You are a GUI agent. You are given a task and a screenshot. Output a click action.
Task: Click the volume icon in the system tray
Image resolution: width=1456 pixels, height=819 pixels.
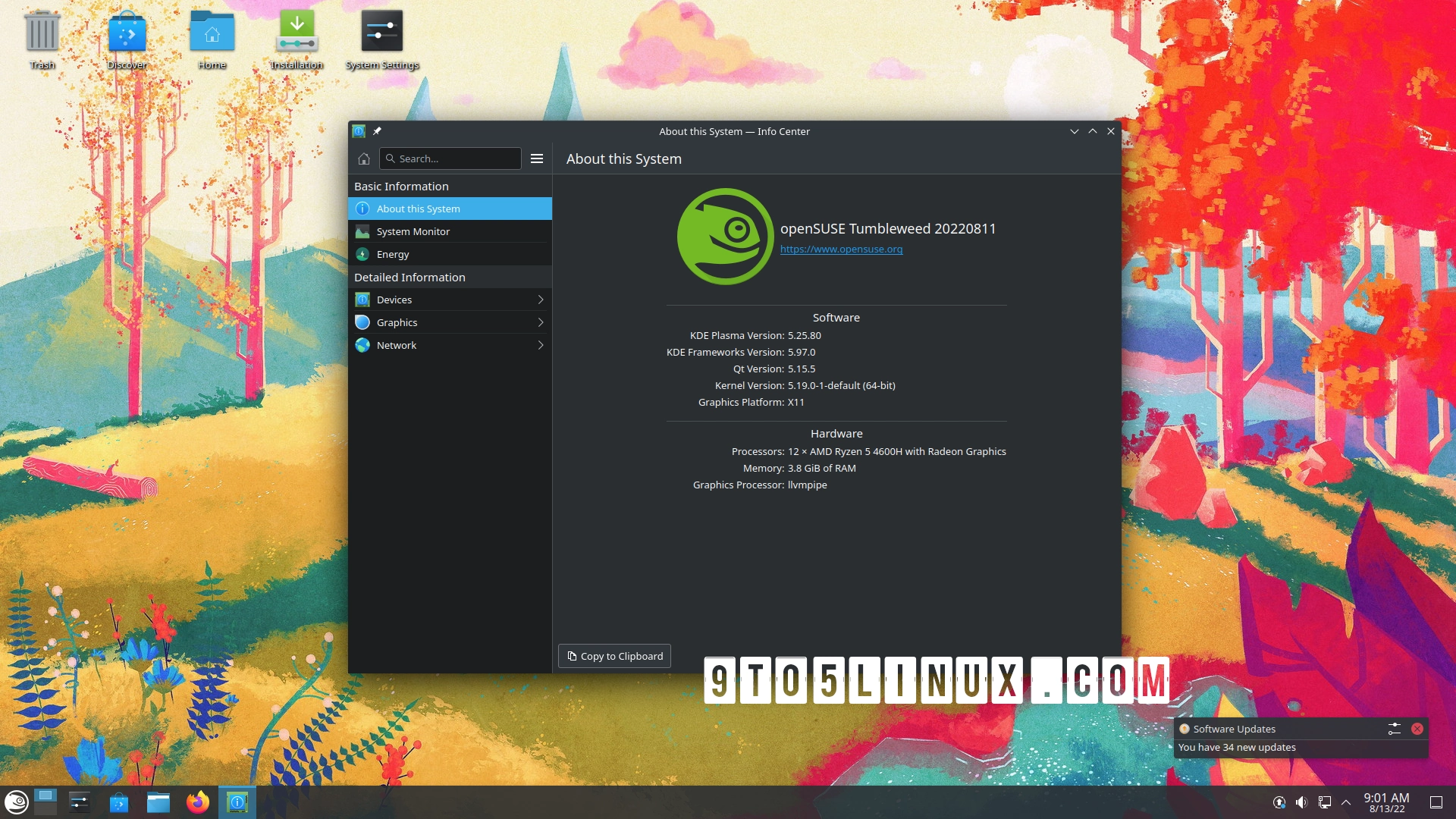(1302, 802)
